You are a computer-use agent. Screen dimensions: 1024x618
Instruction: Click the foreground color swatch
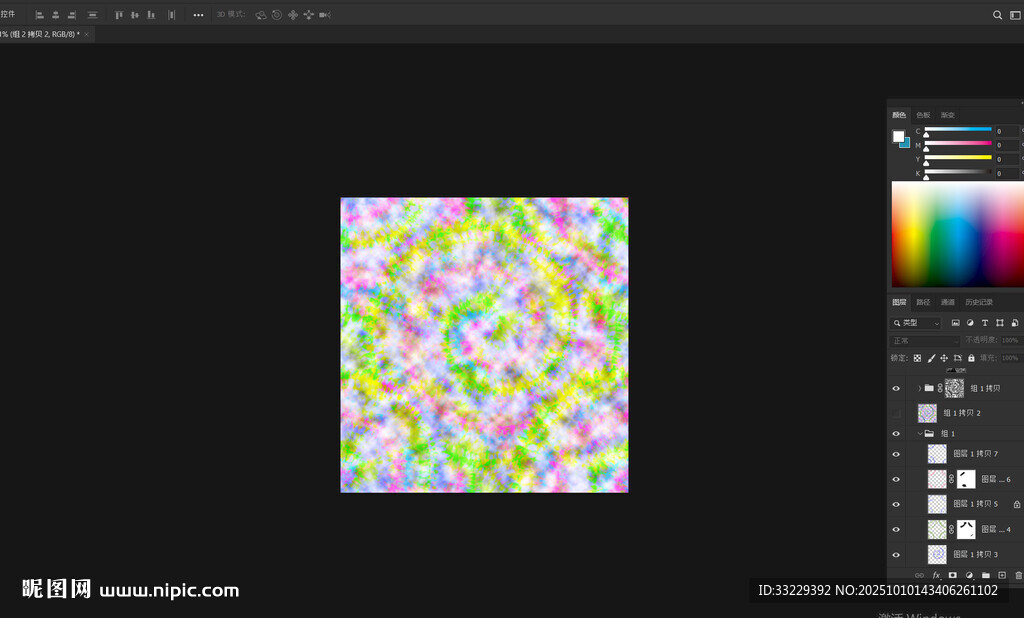[899, 136]
